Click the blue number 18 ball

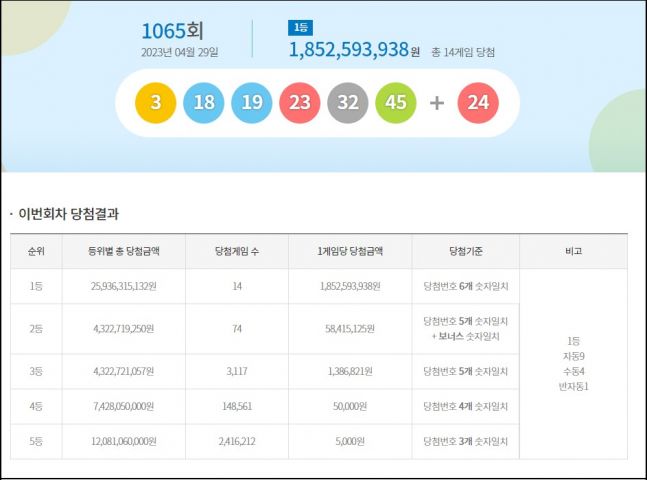click(204, 103)
